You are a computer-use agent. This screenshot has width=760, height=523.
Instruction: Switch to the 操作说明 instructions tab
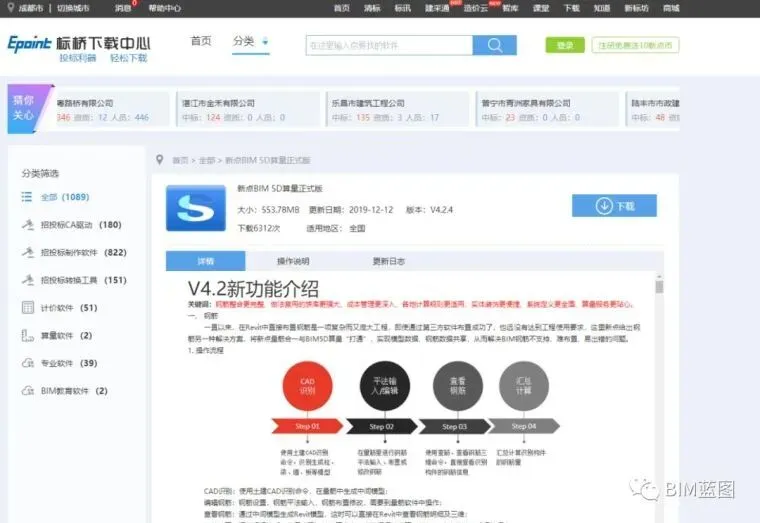(x=293, y=261)
